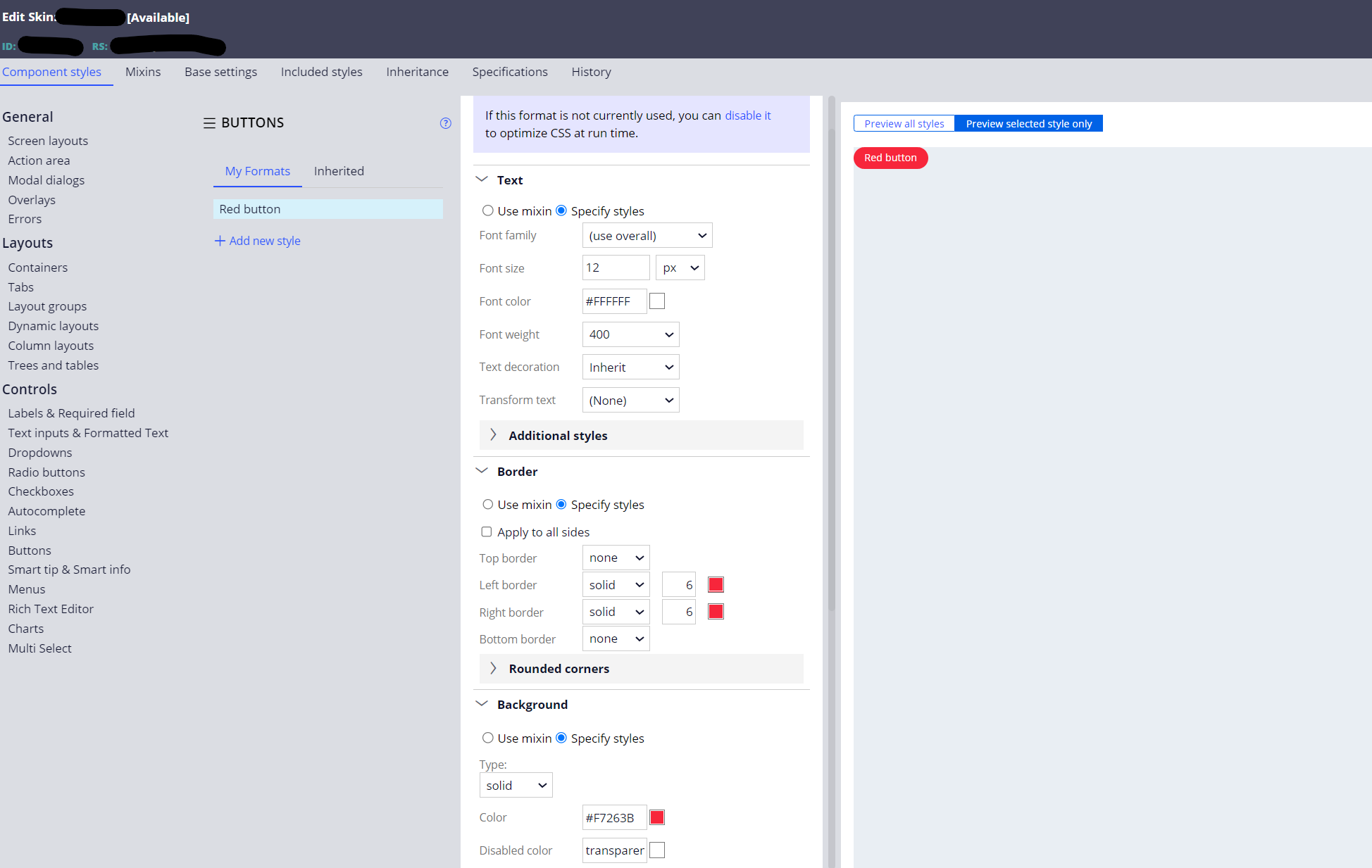Click the plus icon beside Add new style
This screenshot has height=868, width=1372.
pyautogui.click(x=220, y=241)
